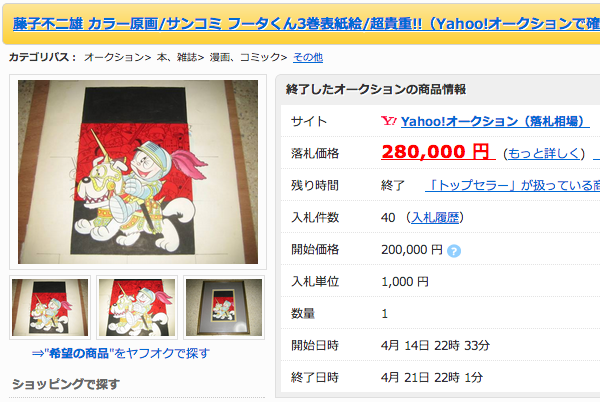Select the second thumbnail close-up of knight

(x=137, y=308)
